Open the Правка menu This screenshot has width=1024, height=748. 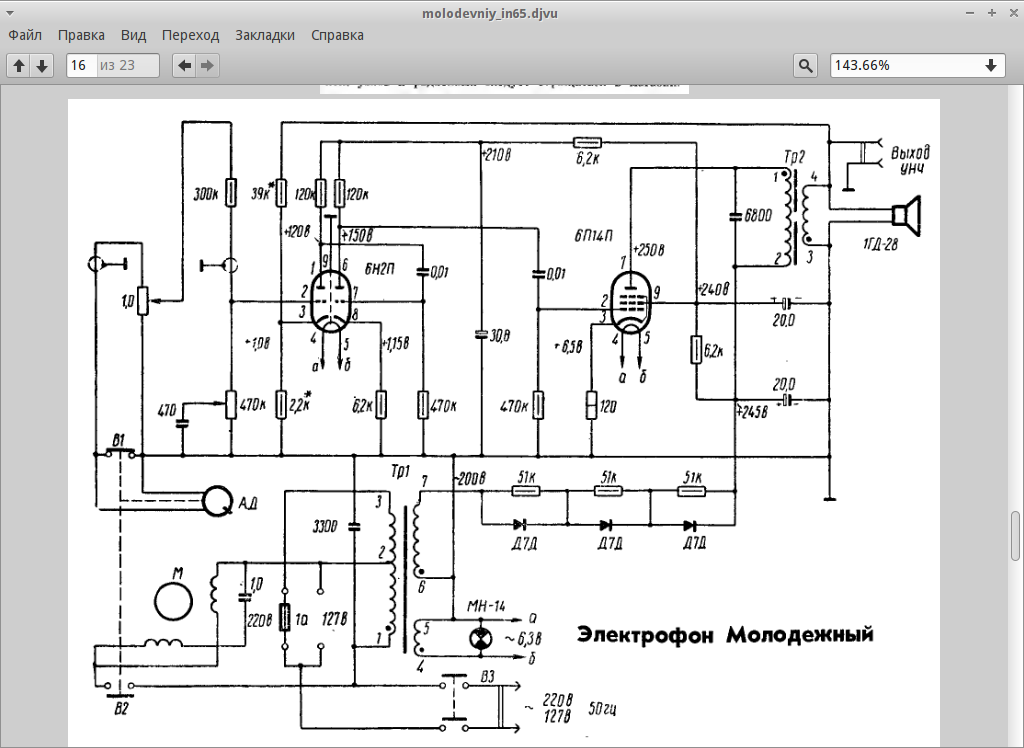point(81,35)
